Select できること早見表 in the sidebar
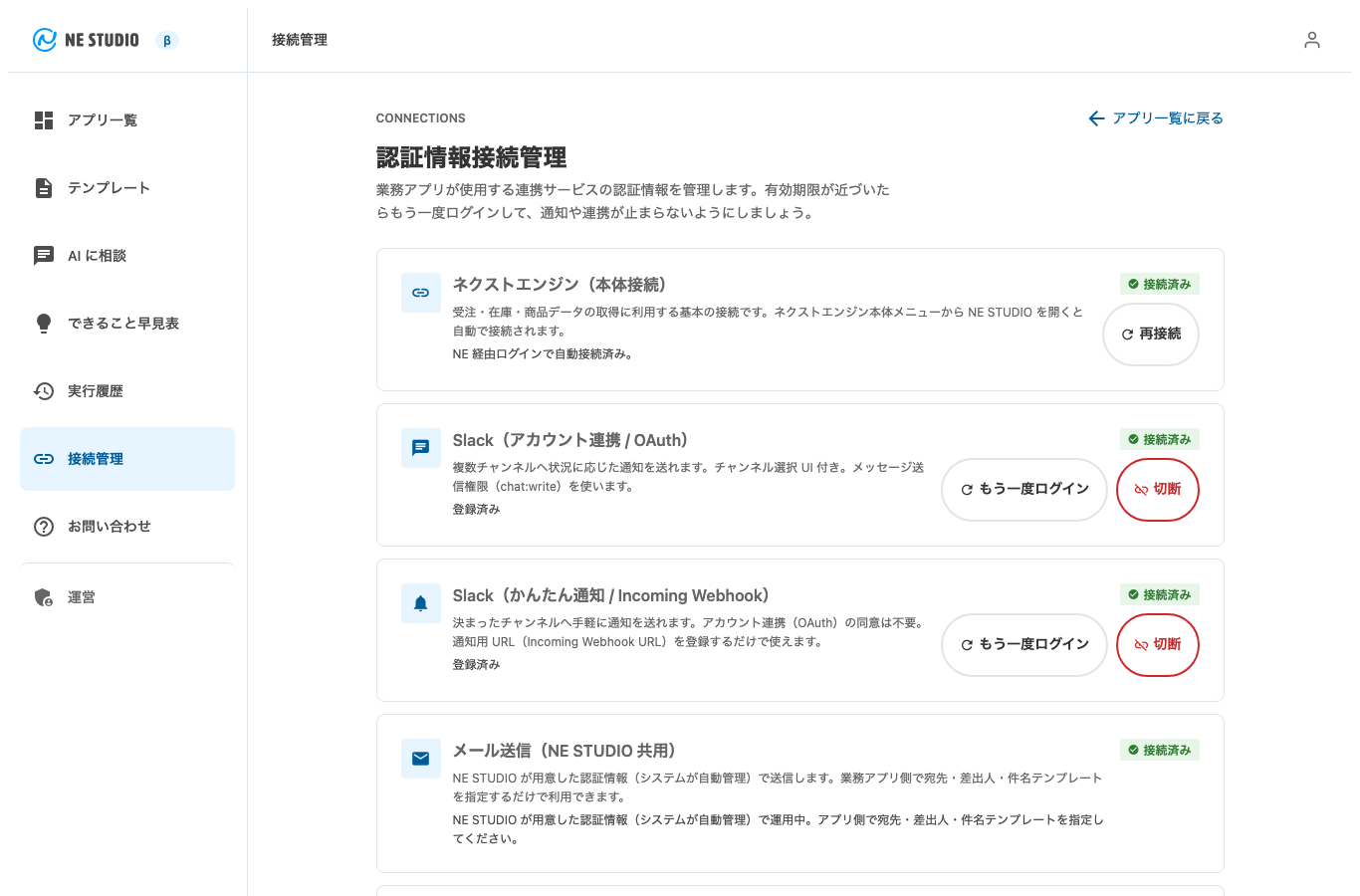Image resolution: width=1360 pixels, height=896 pixels. (127, 324)
